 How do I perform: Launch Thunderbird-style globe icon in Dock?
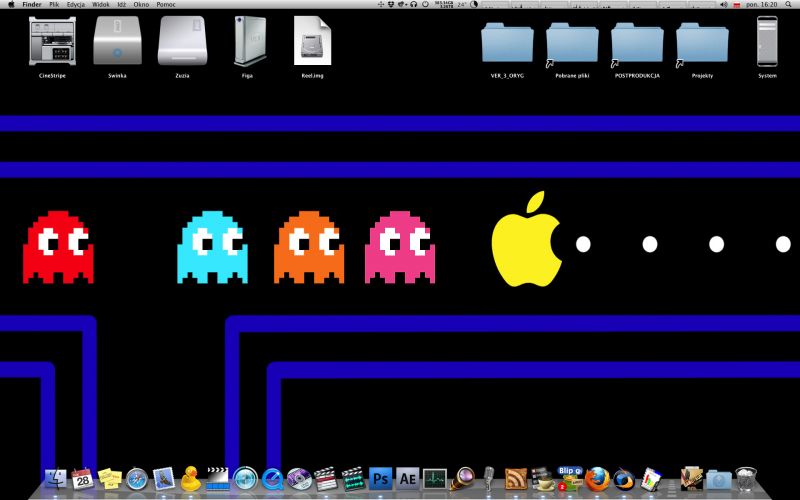click(x=624, y=480)
